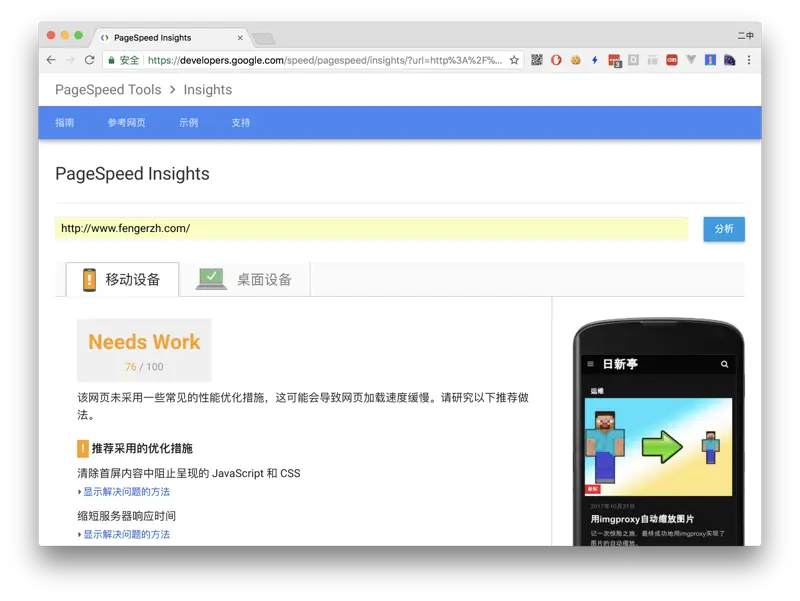Click the URL field containing http://www.fengerzh.com/
The height and width of the screenshot is (601, 800).
pyautogui.click(x=371, y=229)
